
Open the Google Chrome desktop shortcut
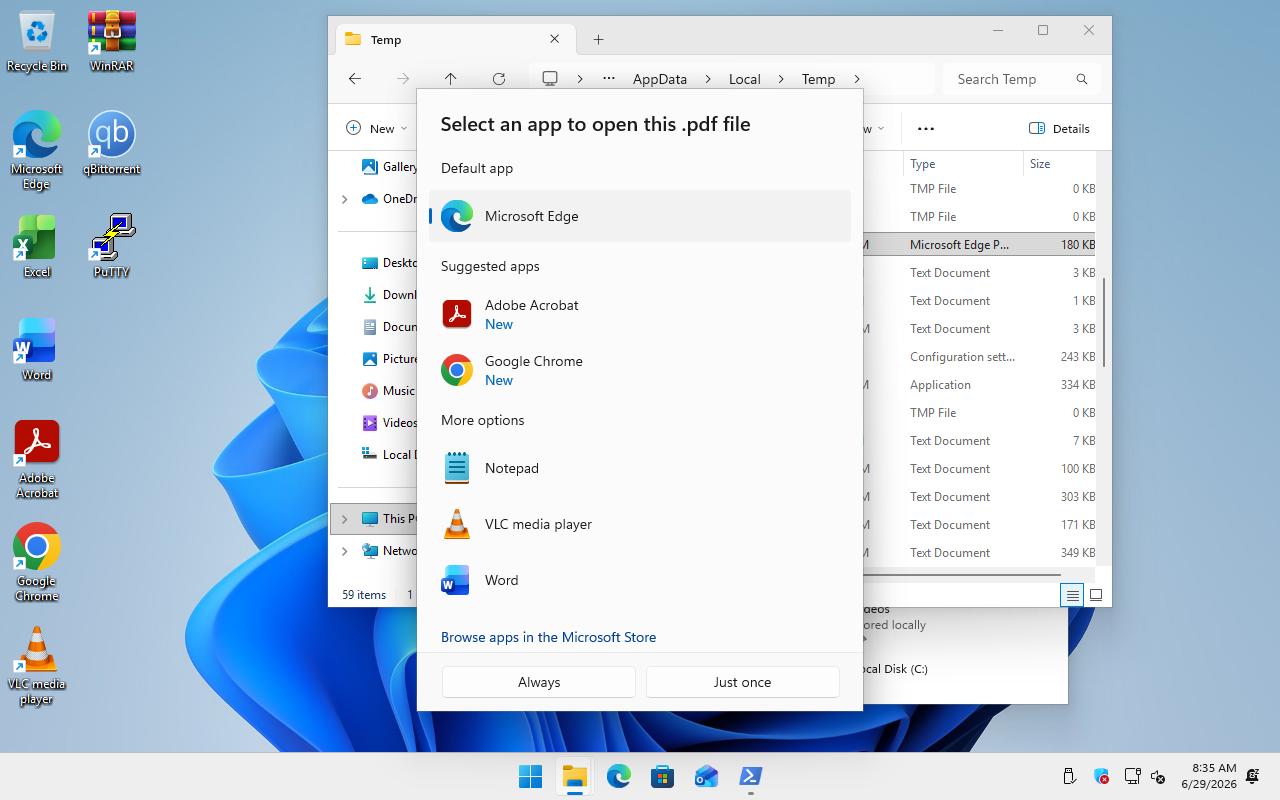click(37, 563)
